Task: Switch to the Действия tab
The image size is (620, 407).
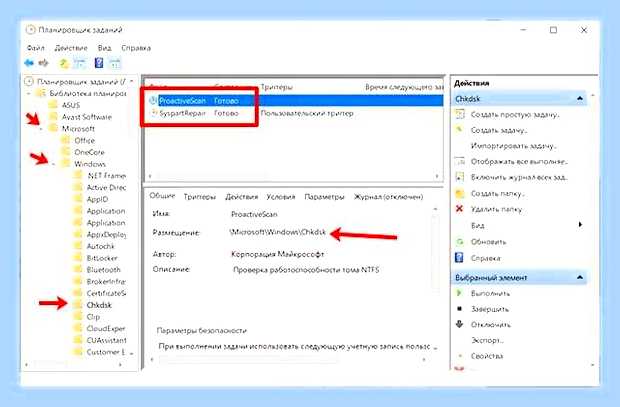Action: [x=242, y=197]
